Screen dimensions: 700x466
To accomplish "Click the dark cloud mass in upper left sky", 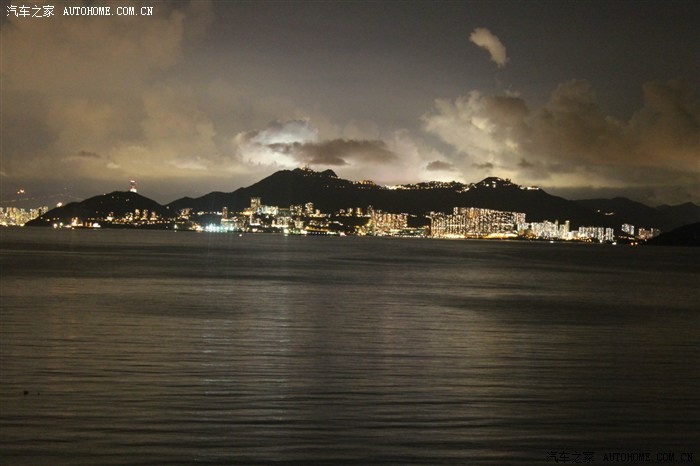I will [x=90, y=80].
